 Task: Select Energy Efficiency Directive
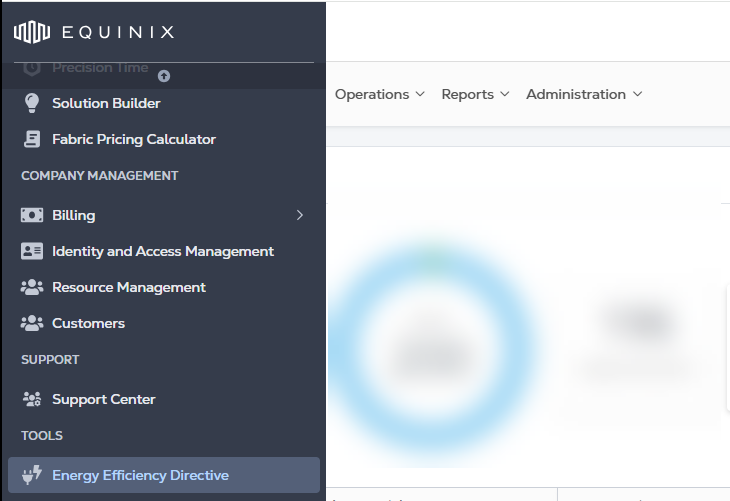[x=164, y=475]
